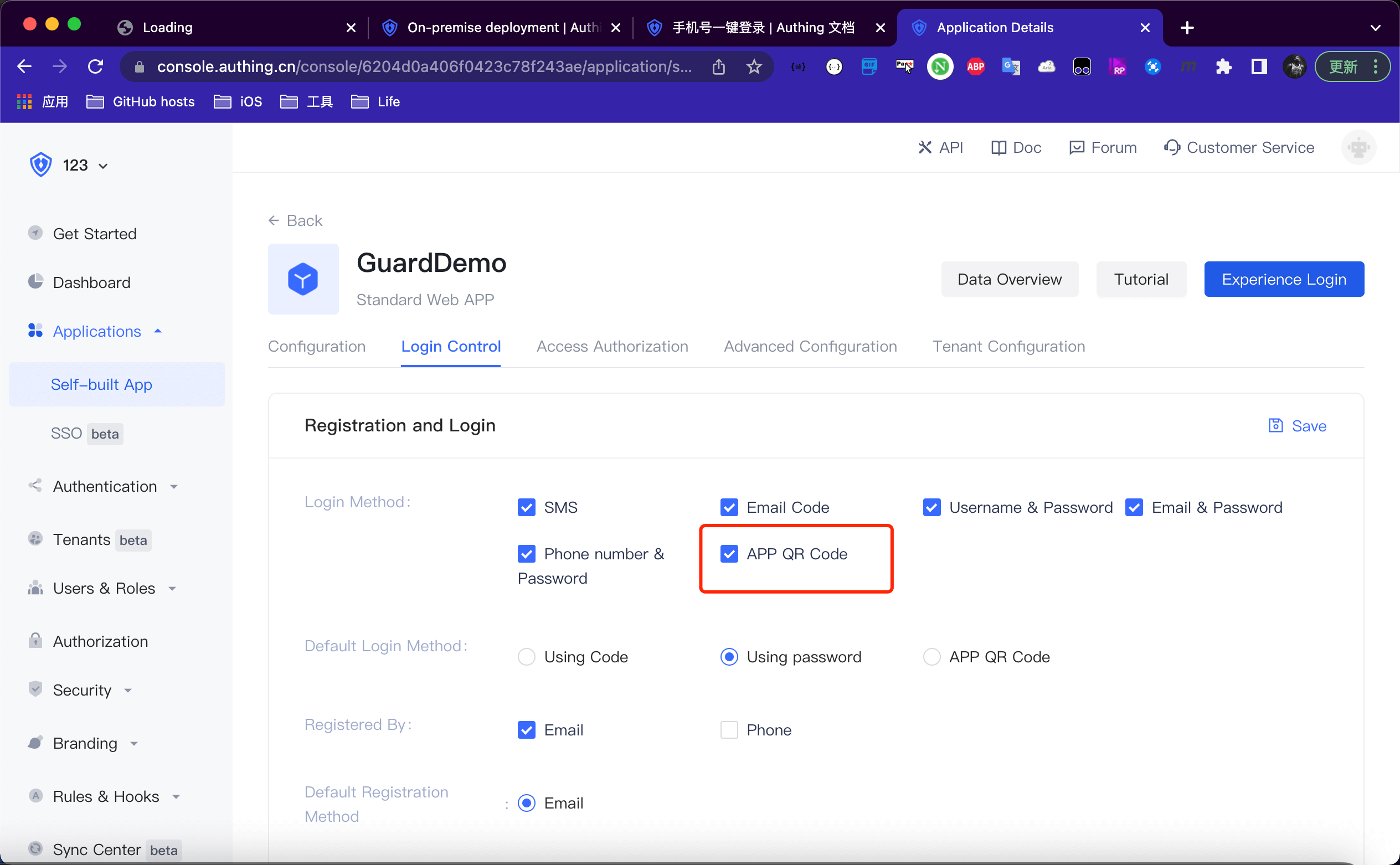Enable Phone under Registered By
This screenshot has width=1400, height=865.
click(729, 730)
